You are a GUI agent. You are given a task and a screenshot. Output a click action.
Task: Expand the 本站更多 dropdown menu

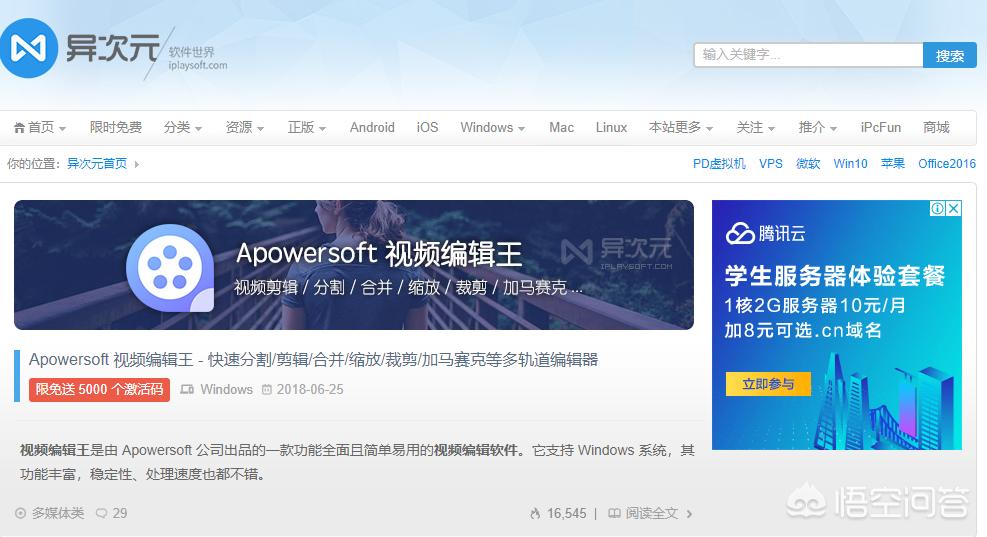click(x=709, y=128)
